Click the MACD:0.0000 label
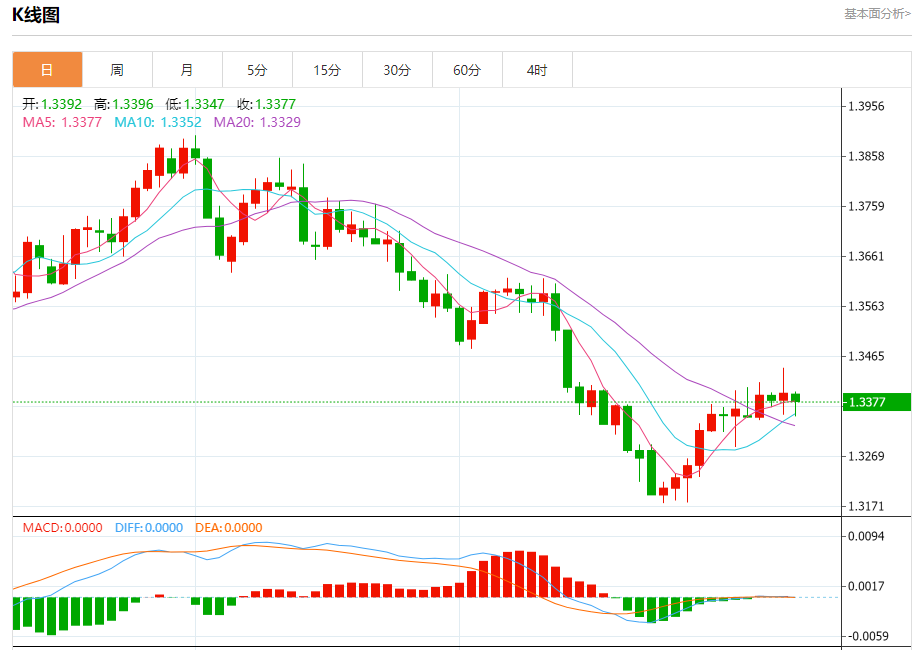This screenshot has height=650, width=921. pyautogui.click(x=62, y=528)
